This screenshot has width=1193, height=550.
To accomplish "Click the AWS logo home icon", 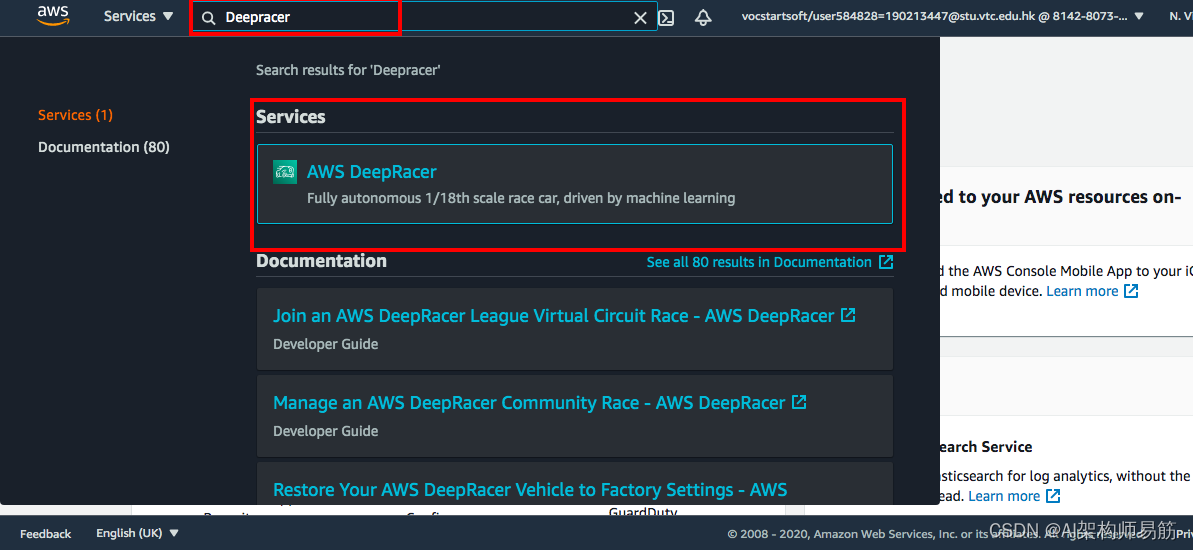I will point(53,17).
